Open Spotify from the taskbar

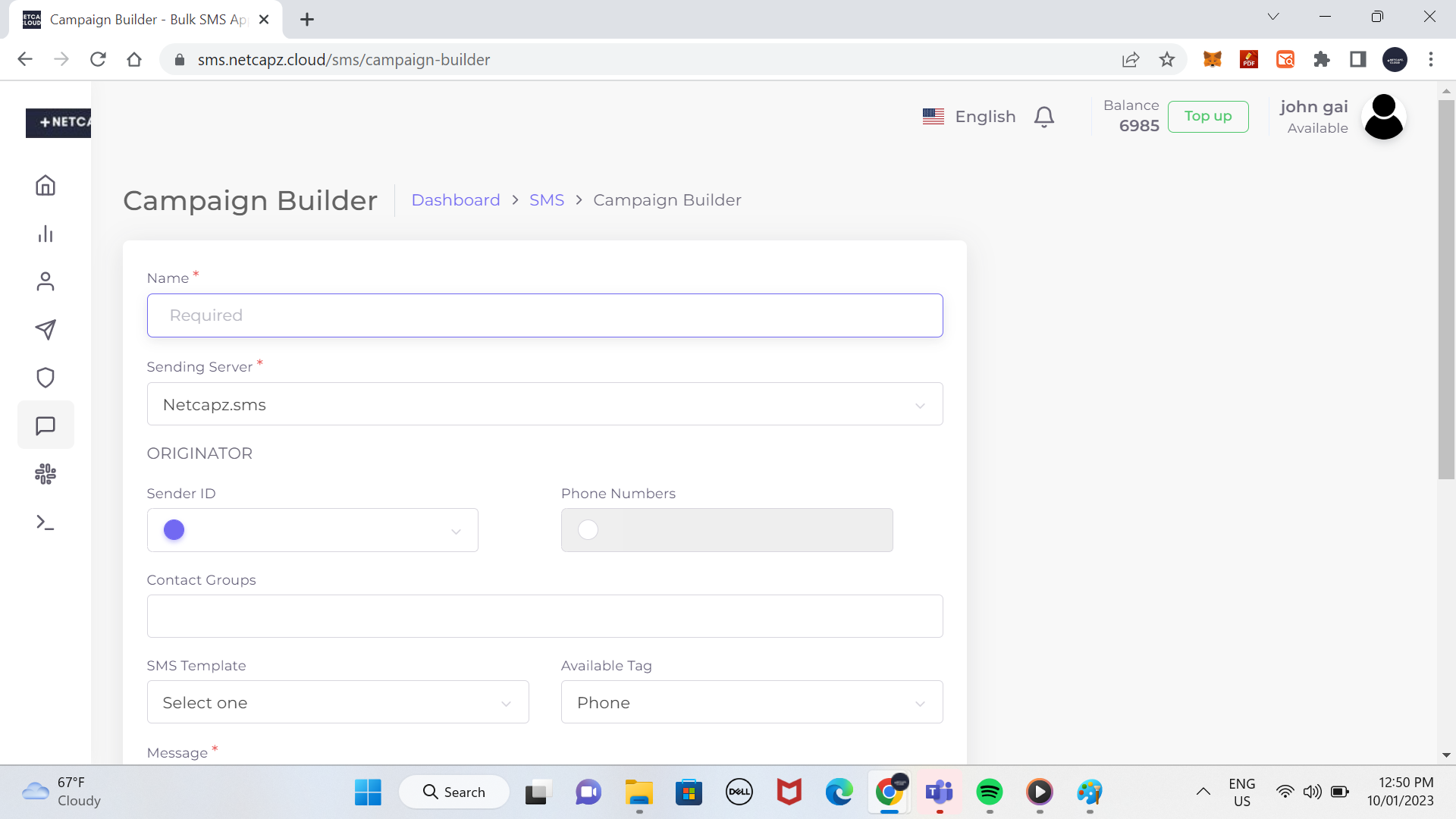pos(989,792)
